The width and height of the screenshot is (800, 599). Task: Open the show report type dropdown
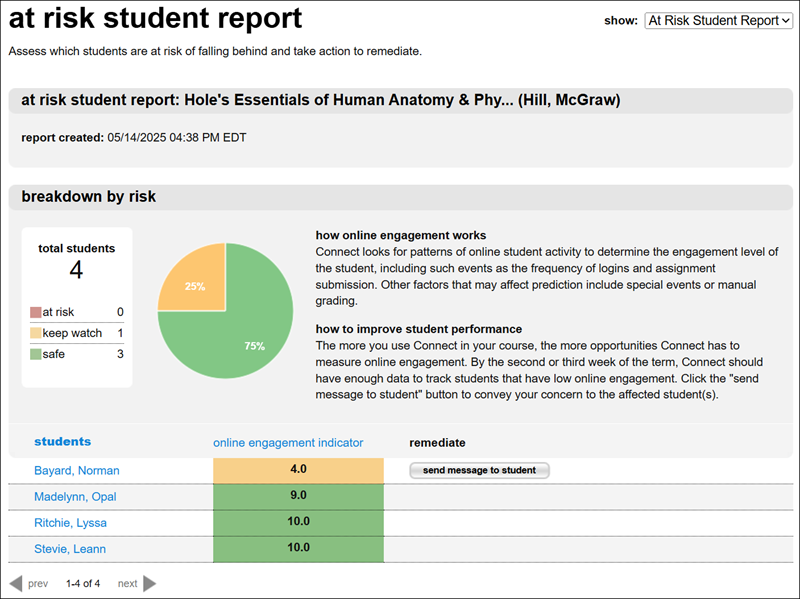click(x=718, y=20)
